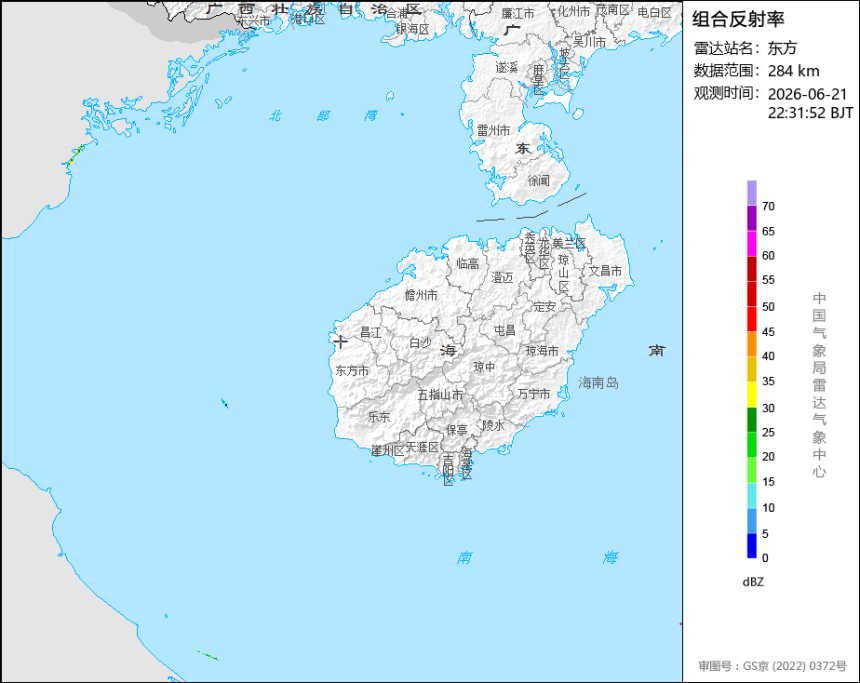Click the 遂溪 county label

tap(507, 67)
